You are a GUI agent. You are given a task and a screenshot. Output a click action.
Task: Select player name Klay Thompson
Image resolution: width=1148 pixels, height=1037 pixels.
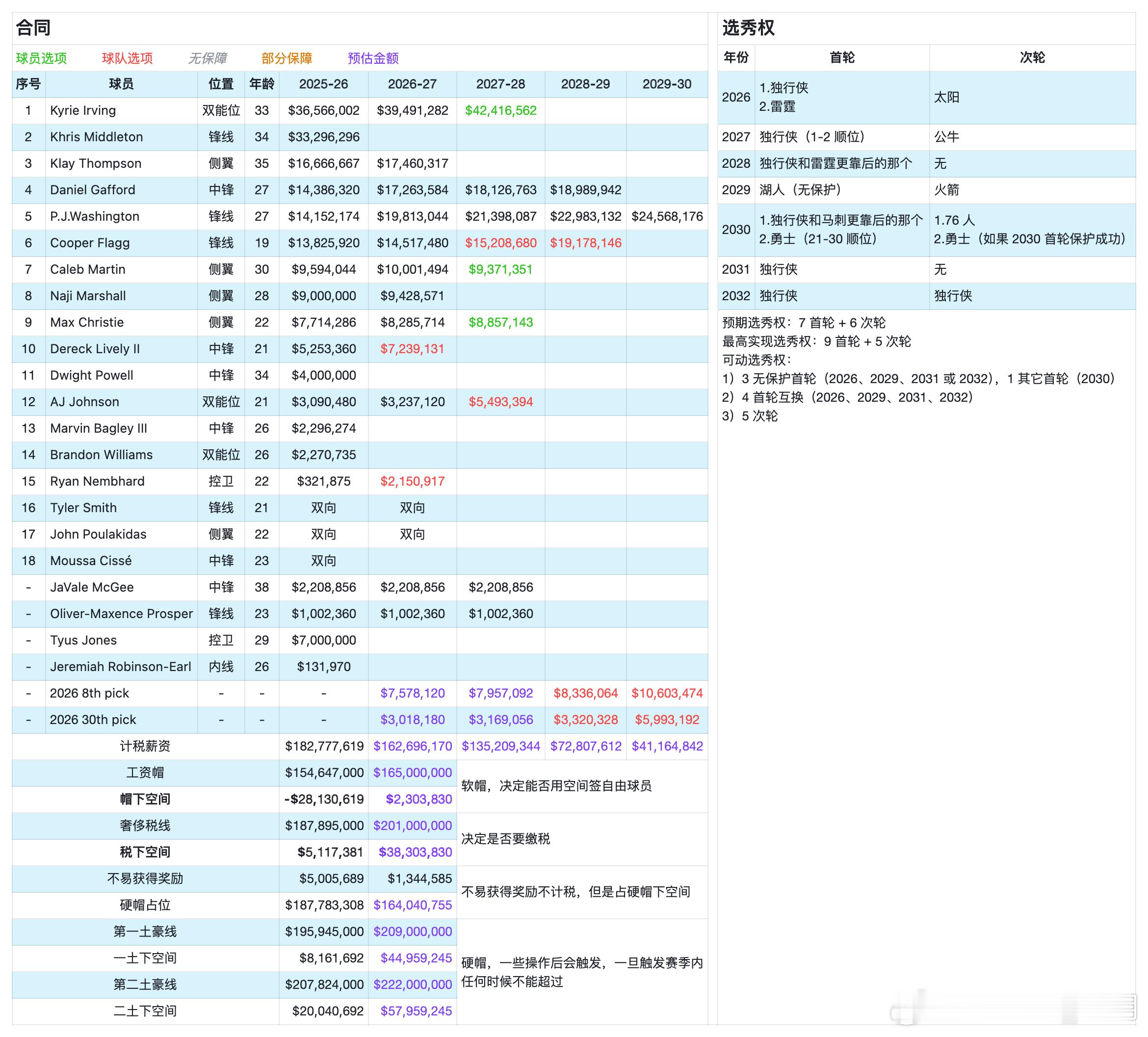pyautogui.click(x=96, y=163)
